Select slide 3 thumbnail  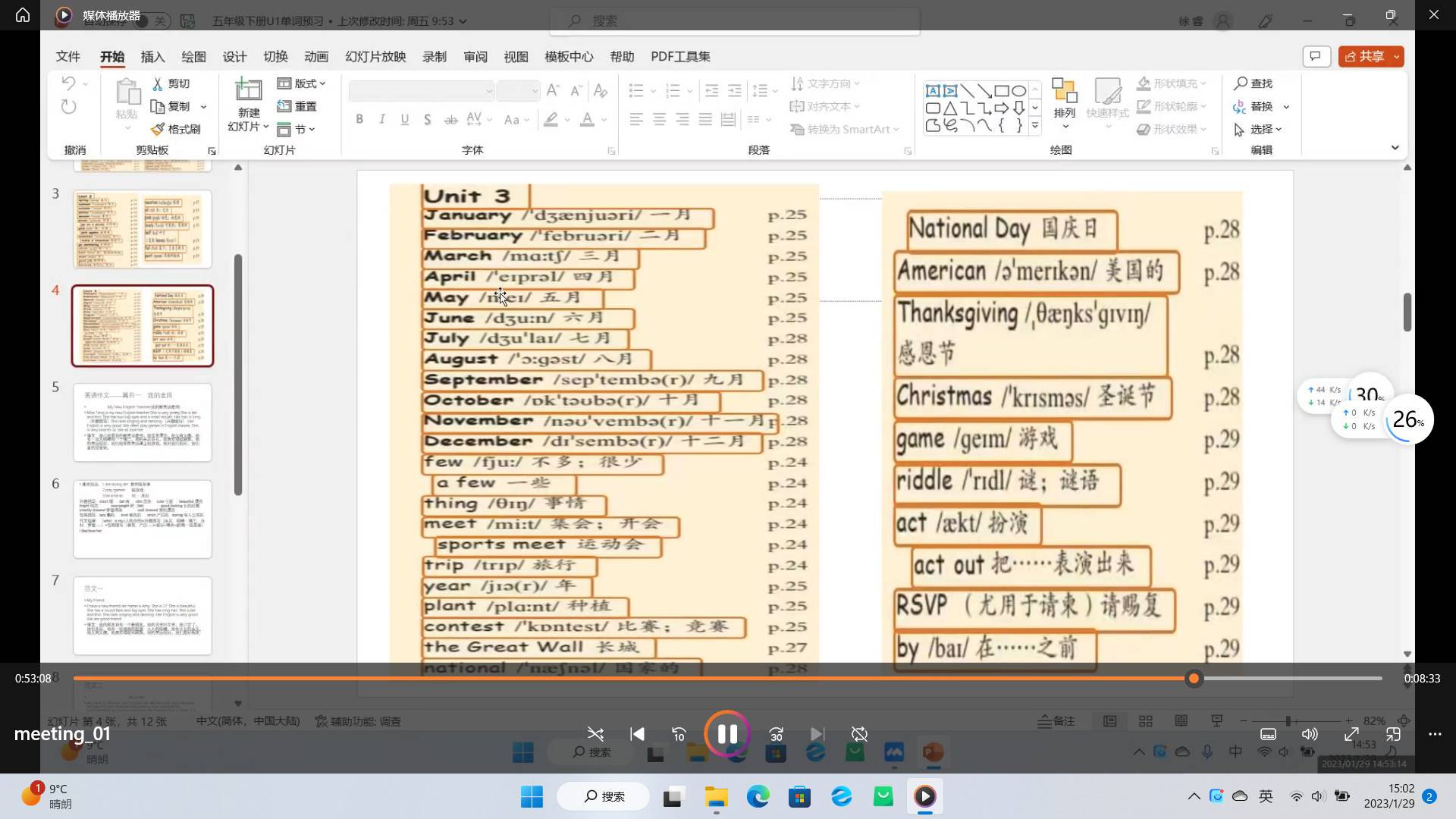click(143, 229)
